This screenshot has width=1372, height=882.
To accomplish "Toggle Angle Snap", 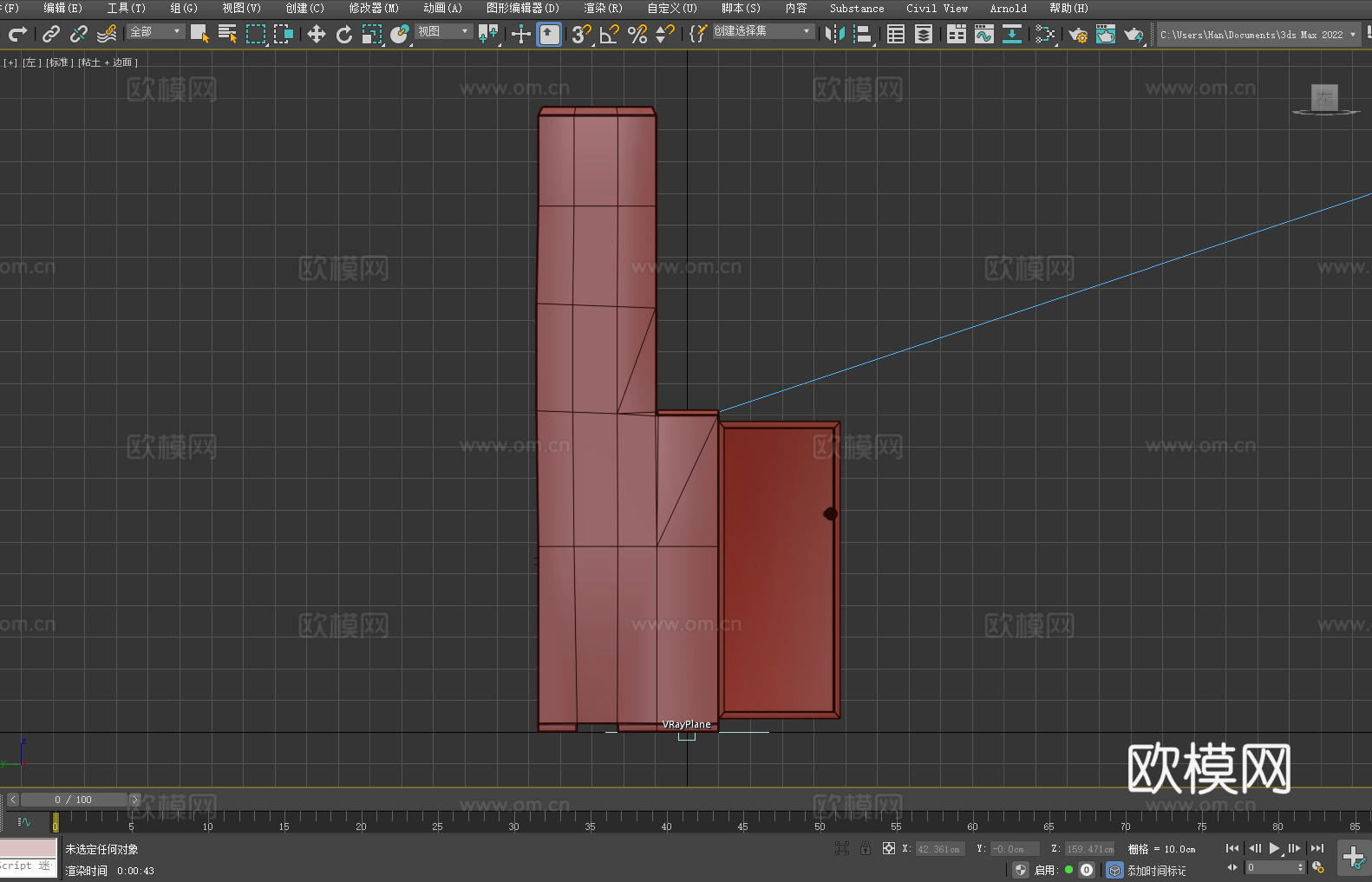I will pos(610,34).
